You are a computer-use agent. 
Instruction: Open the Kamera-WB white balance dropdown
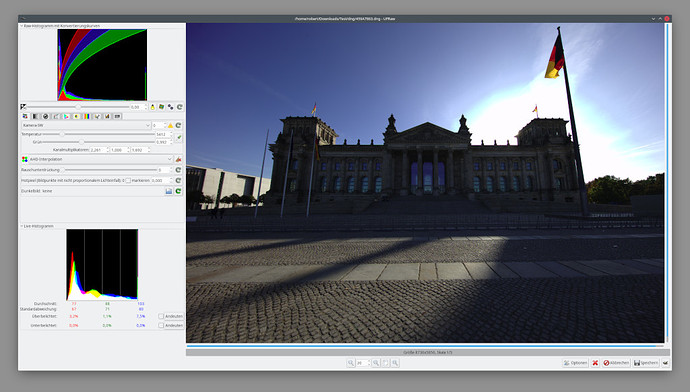click(x=86, y=125)
